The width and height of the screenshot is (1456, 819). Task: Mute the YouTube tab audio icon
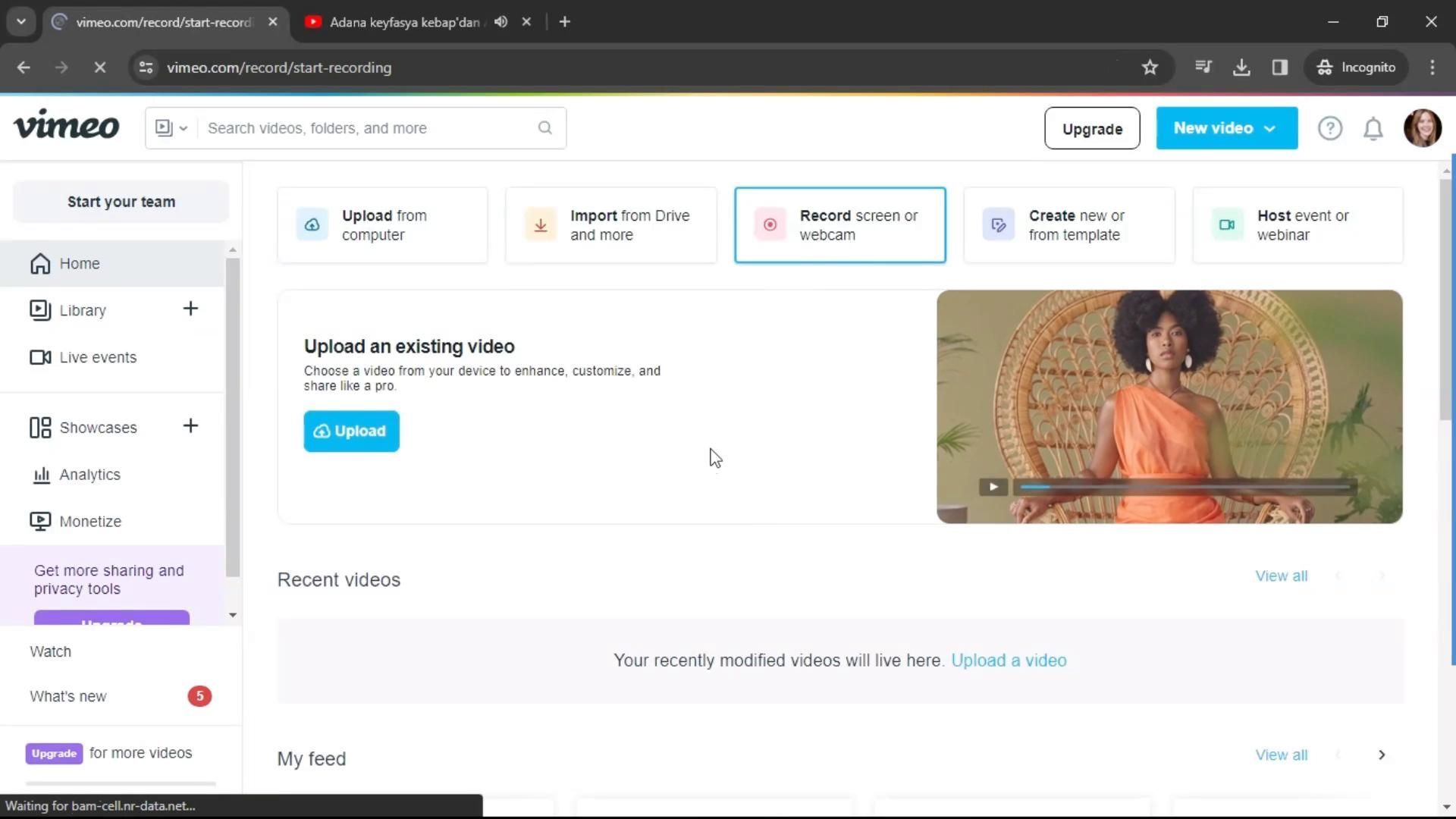[500, 22]
